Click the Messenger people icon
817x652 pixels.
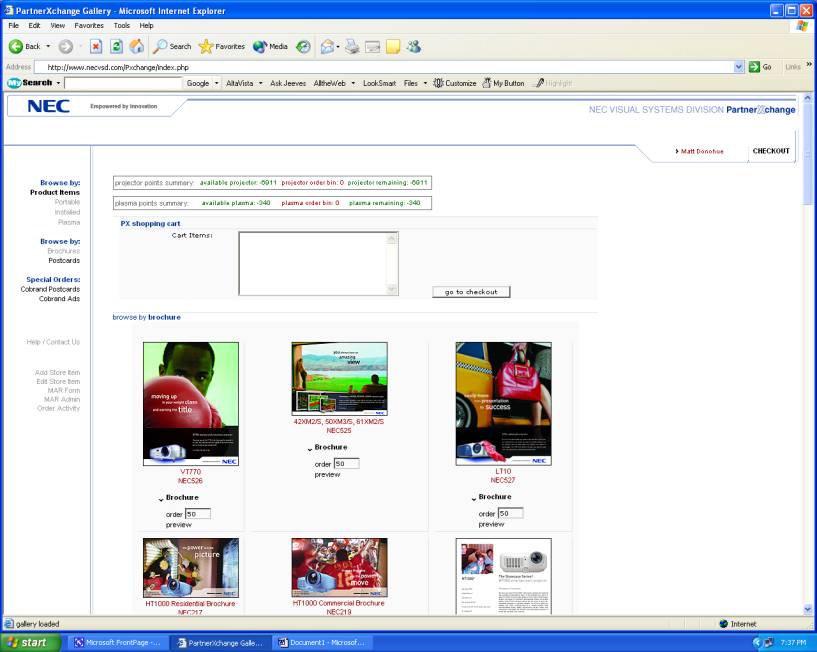tap(414, 46)
